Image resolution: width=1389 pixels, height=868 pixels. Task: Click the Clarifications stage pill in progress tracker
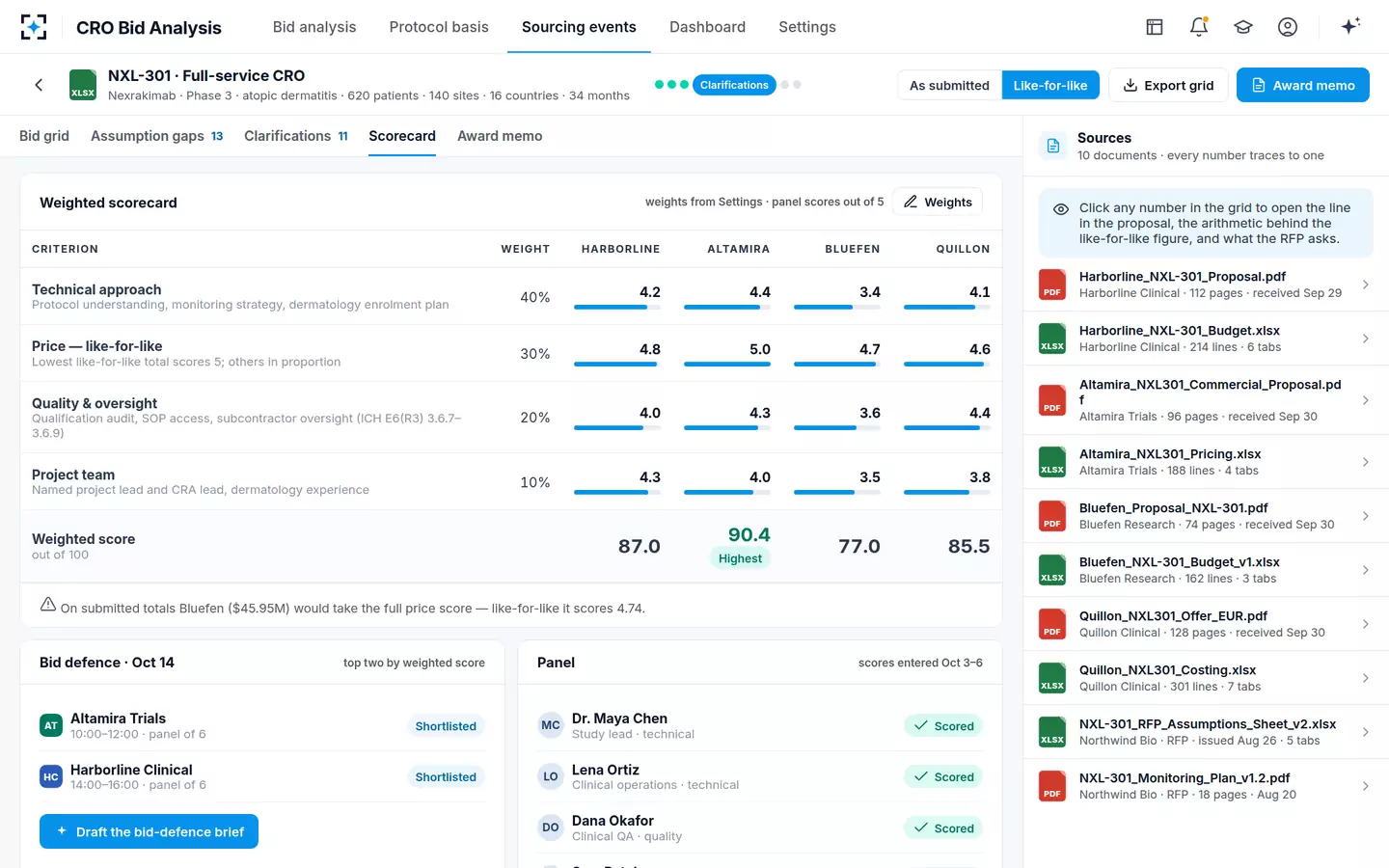point(734,85)
